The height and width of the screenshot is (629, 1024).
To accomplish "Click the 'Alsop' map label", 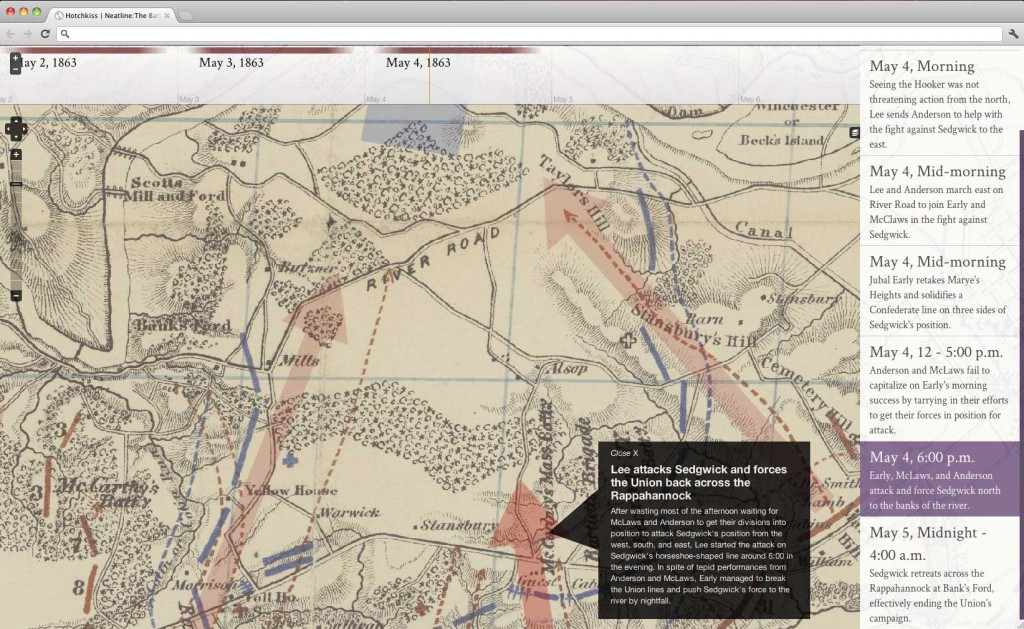I will pyautogui.click(x=566, y=369).
